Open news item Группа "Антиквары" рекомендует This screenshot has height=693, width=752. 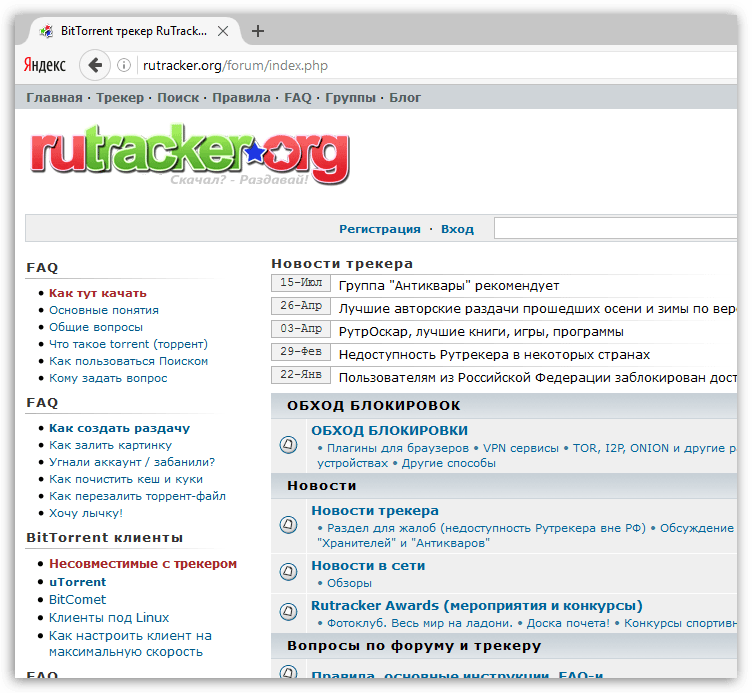[449, 286]
